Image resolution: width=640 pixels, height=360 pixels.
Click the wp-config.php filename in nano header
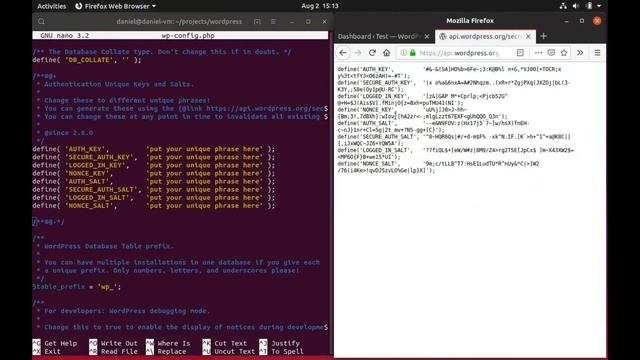pyautogui.click(x=188, y=36)
